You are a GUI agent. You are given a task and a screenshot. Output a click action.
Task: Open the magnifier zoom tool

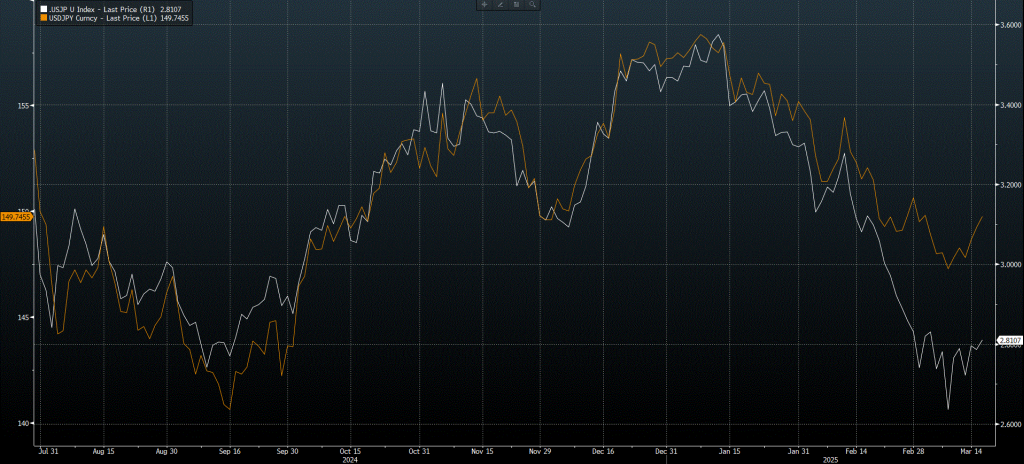point(533,5)
